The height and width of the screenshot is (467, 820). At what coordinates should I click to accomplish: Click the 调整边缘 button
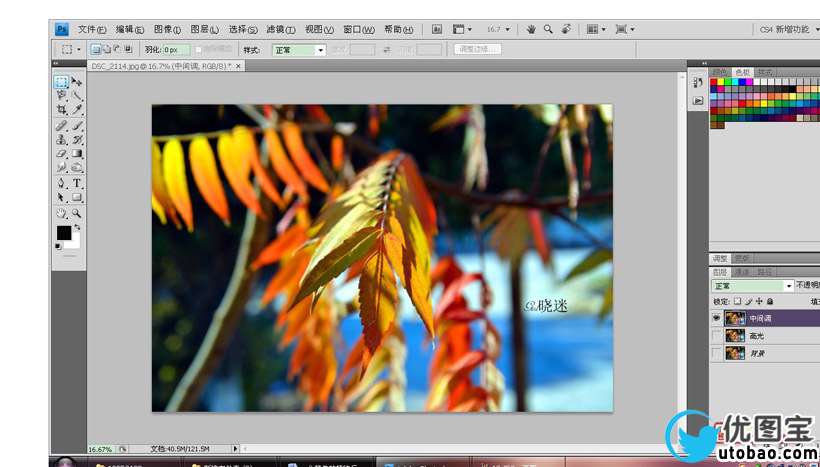point(478,49)
